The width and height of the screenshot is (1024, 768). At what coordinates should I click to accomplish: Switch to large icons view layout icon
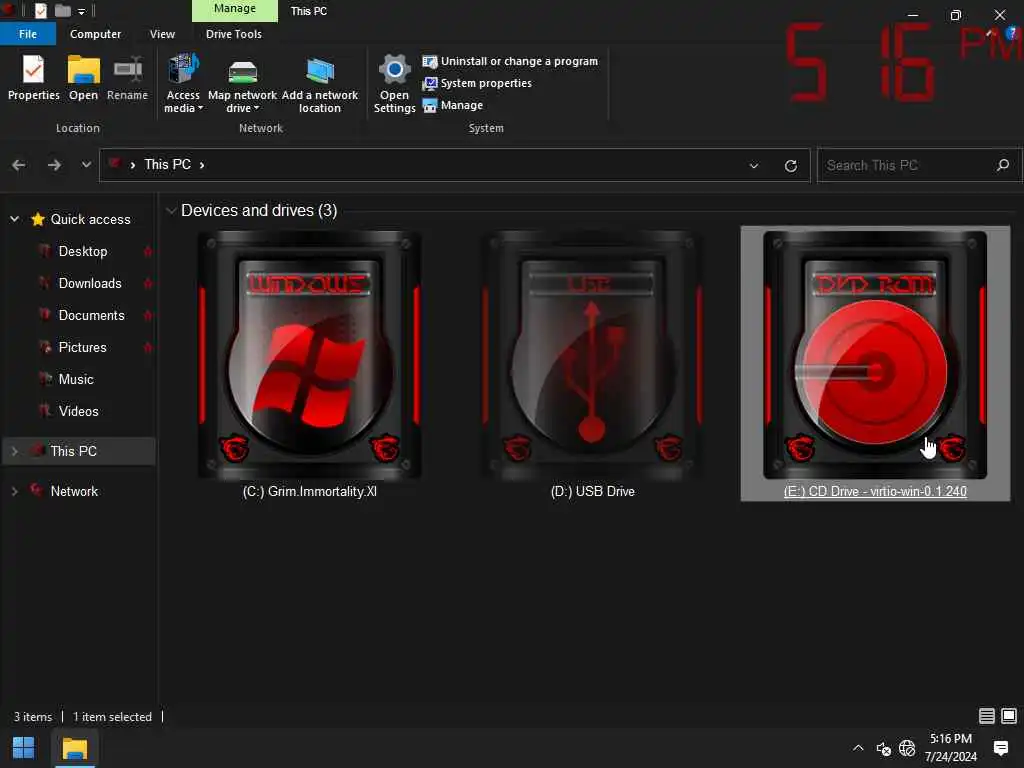click(1009, 716)
